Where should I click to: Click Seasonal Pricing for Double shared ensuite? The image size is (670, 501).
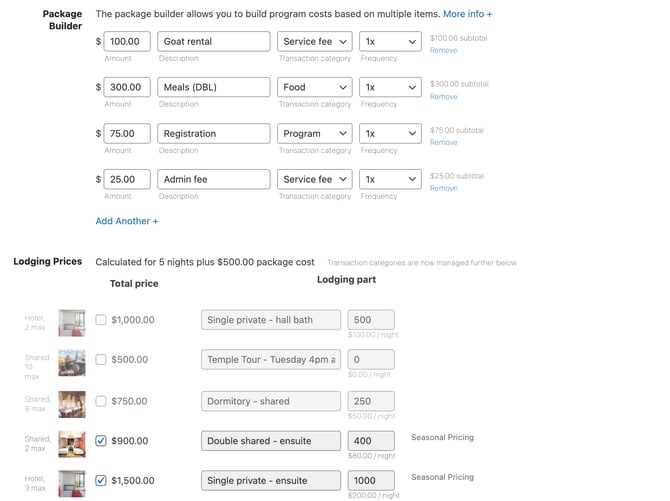coord(442,437)
